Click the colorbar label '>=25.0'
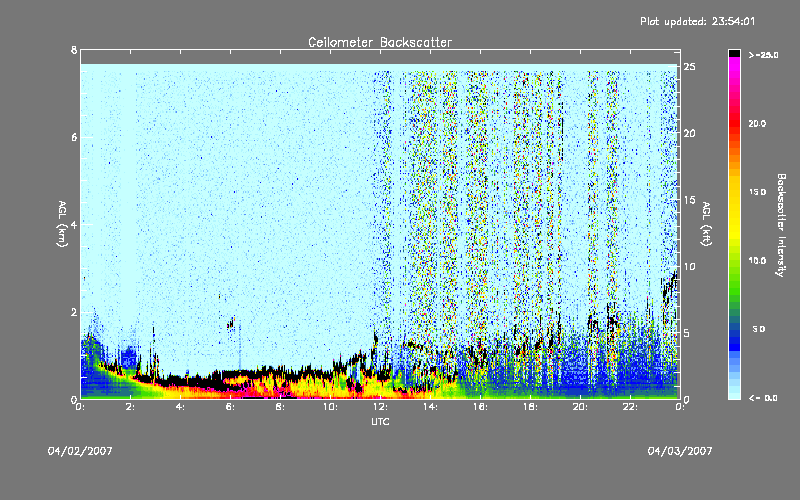Viewport: 800px width, 500px height. [763, 55]
